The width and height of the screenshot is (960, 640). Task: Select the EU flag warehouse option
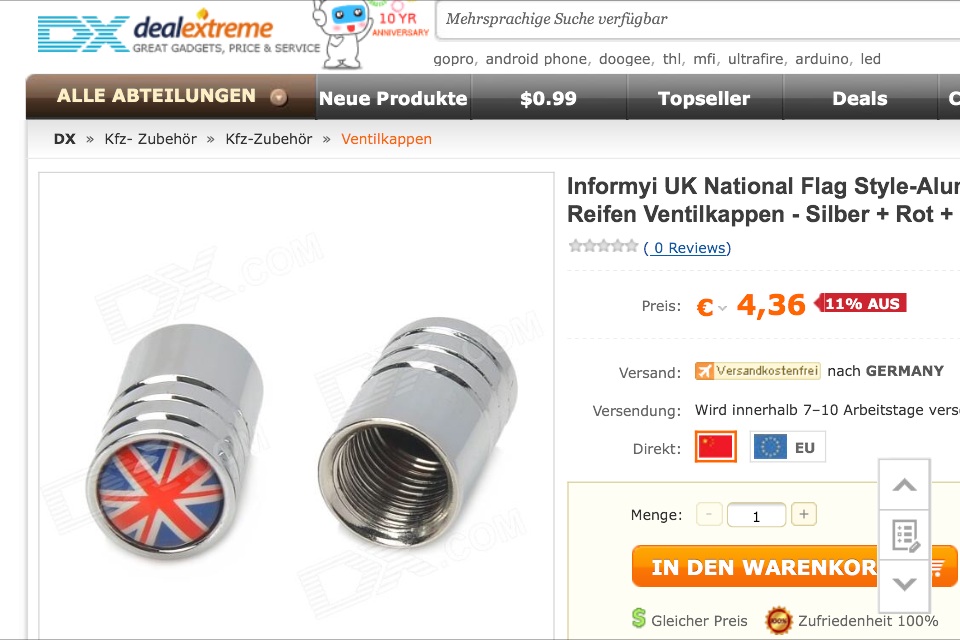tap(787, 446)
